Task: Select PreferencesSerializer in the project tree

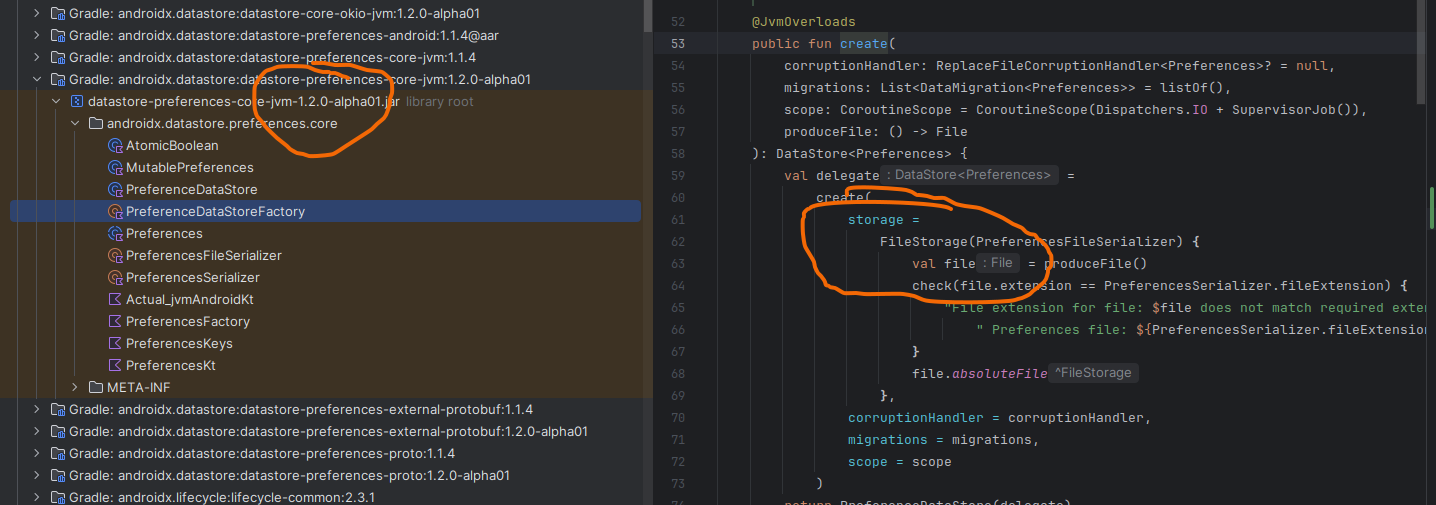Action: pyautogui.click(x=192, y=278)
